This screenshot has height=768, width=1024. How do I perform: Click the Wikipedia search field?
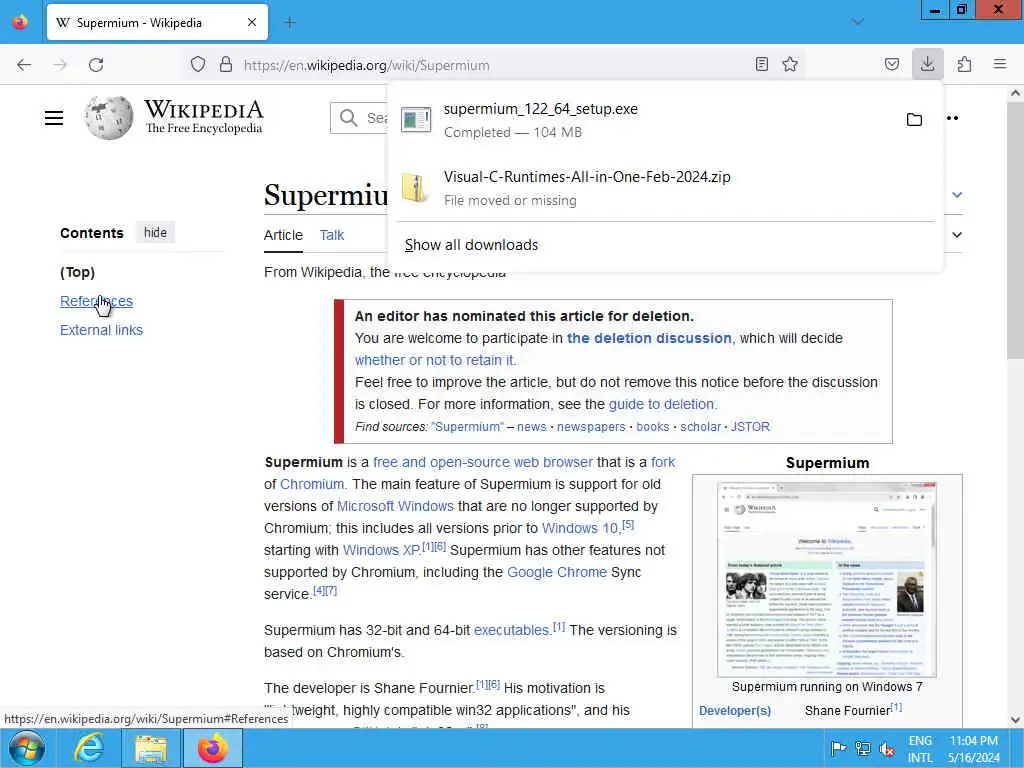pyautogui.click(x=359, y=118)
